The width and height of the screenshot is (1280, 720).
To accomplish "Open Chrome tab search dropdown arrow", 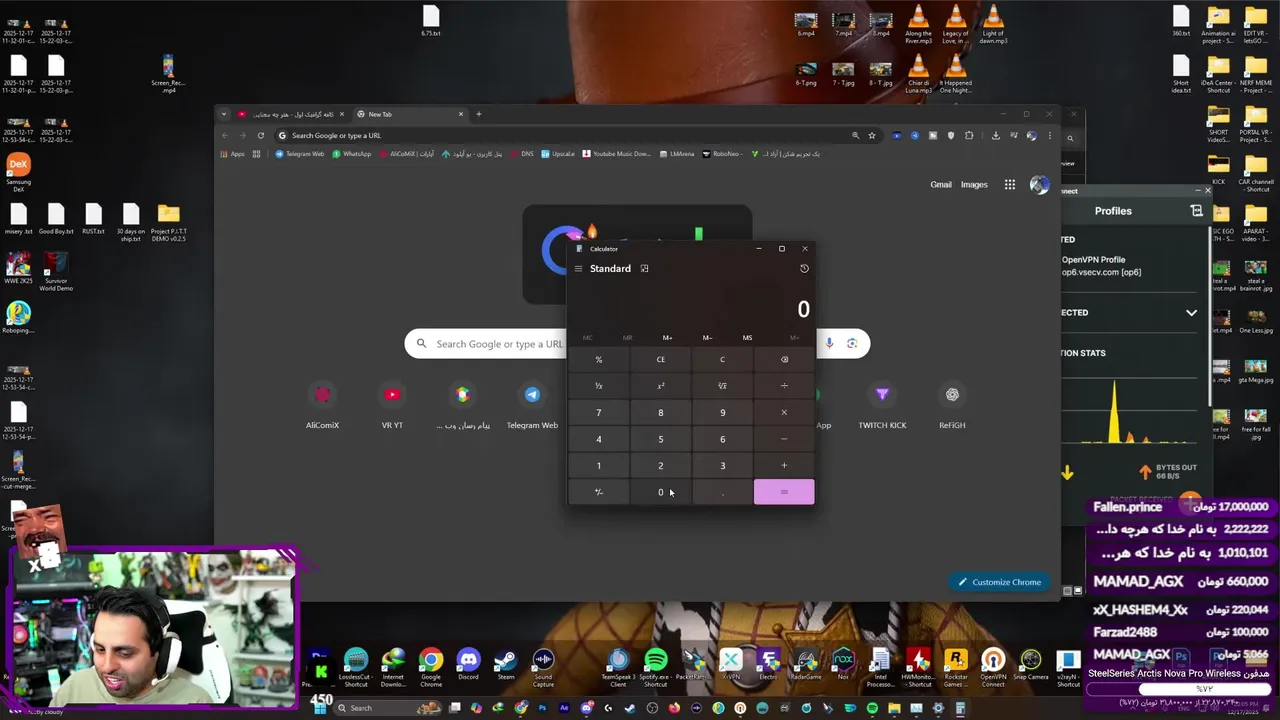I will [224, 114].
